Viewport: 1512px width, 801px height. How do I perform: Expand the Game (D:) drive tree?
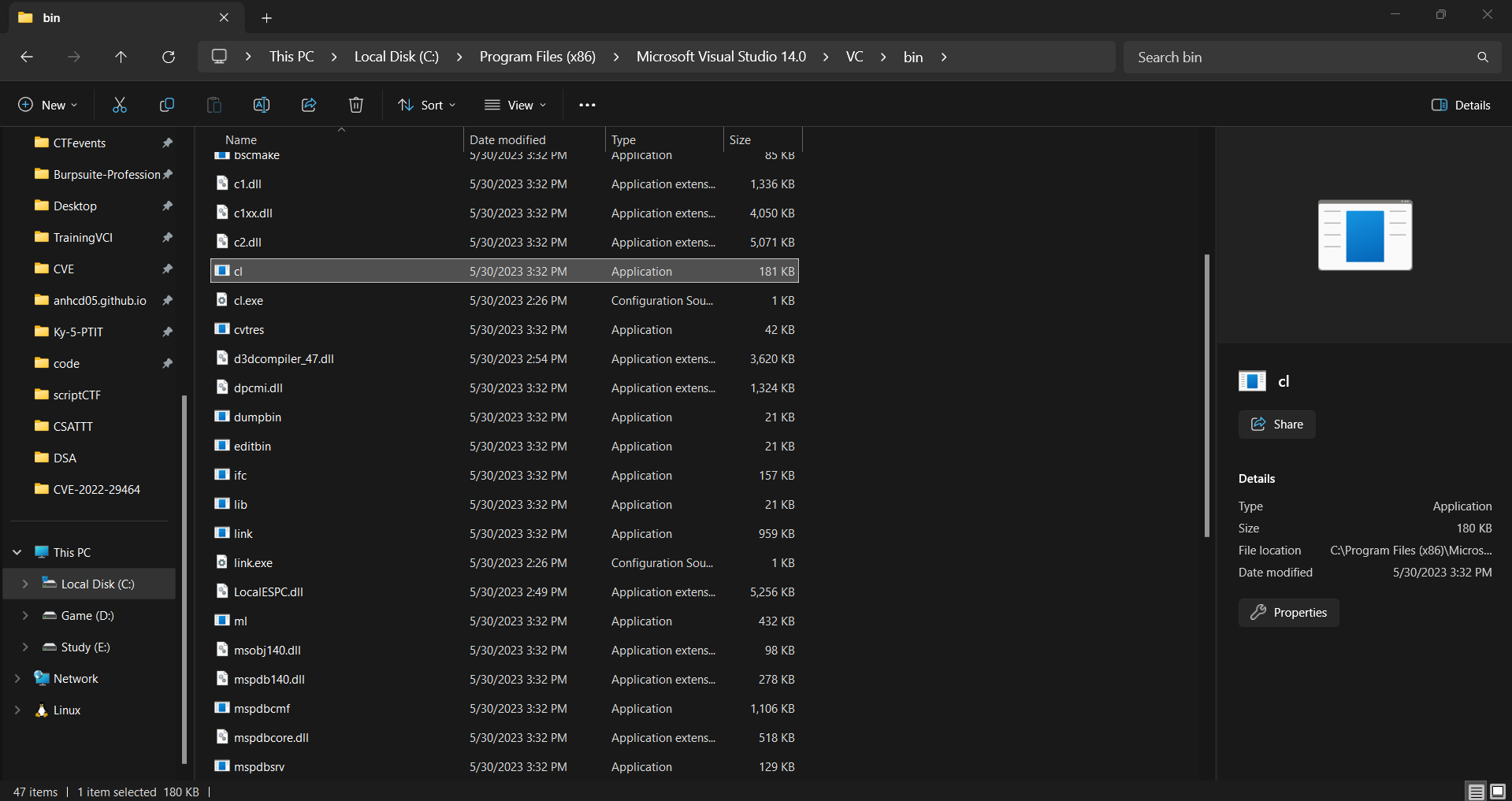25,615
